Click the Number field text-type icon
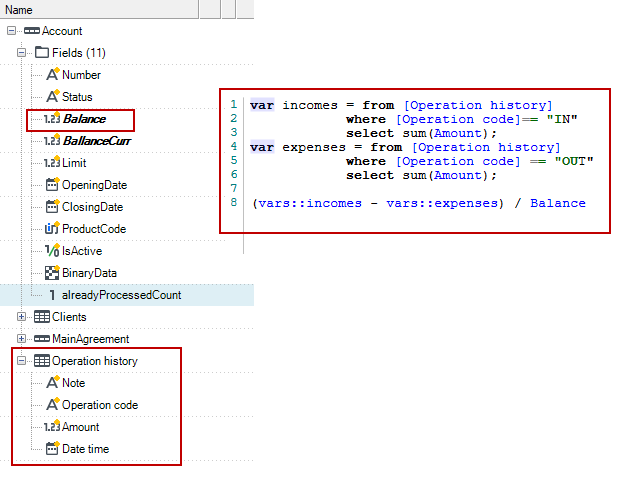This screenshot has width=629, height=488. tap(52, 74)
